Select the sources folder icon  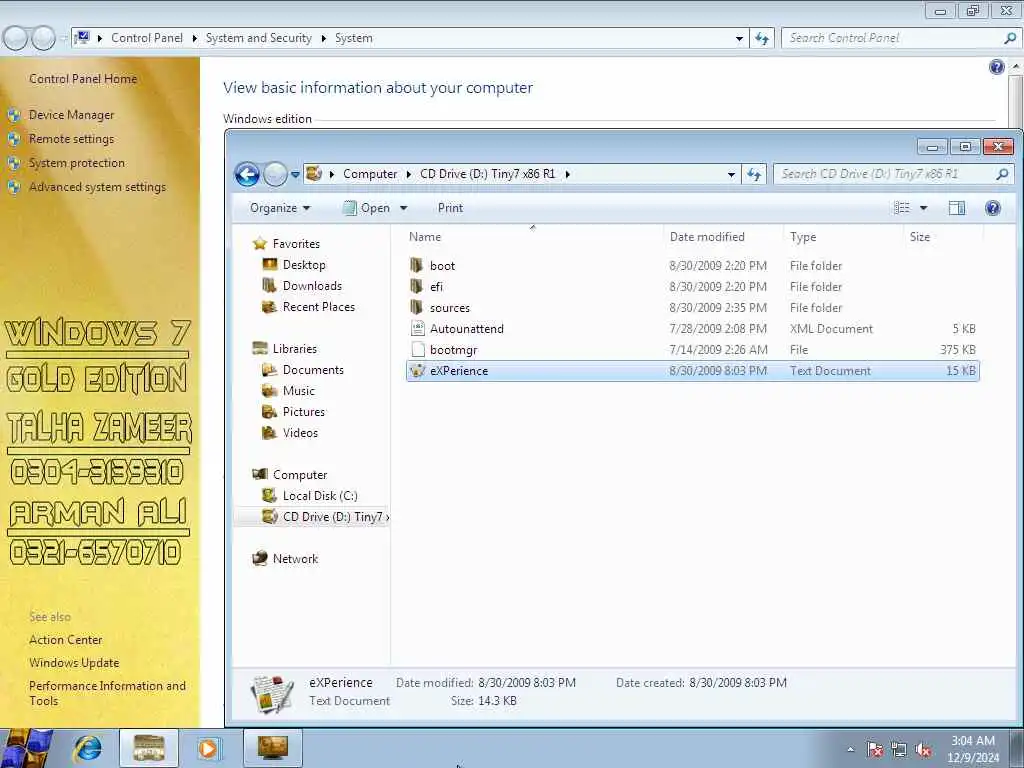tap(416, 307)
